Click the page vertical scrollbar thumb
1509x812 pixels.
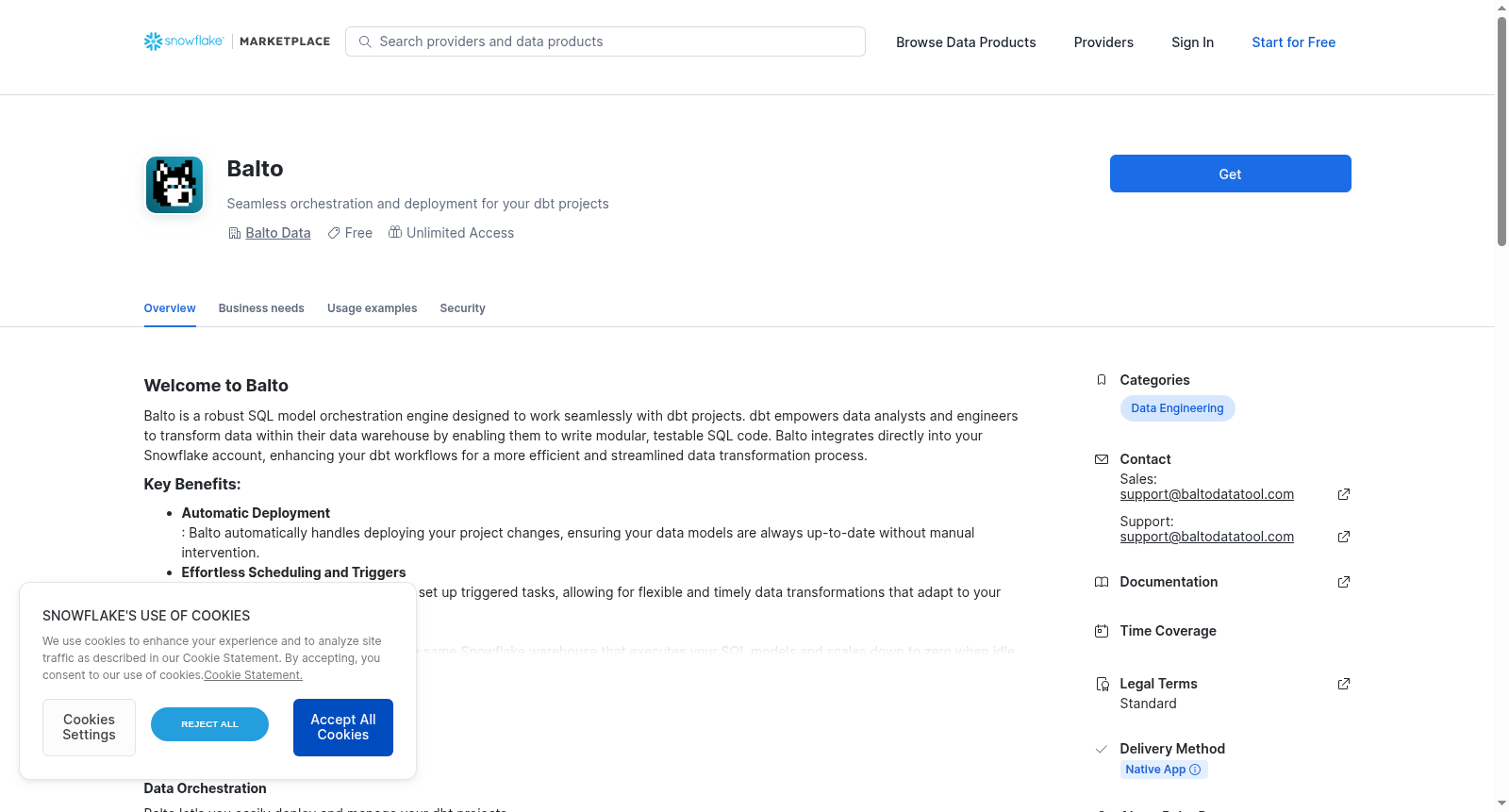(1501, 131)
